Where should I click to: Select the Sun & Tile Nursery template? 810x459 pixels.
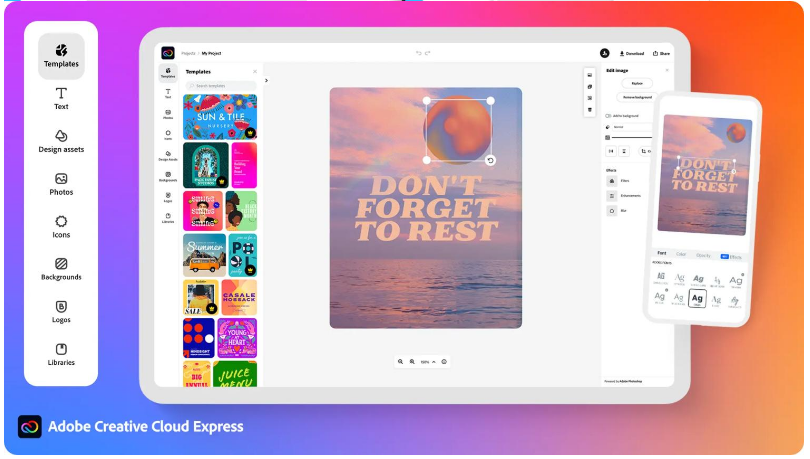[220, 117]
